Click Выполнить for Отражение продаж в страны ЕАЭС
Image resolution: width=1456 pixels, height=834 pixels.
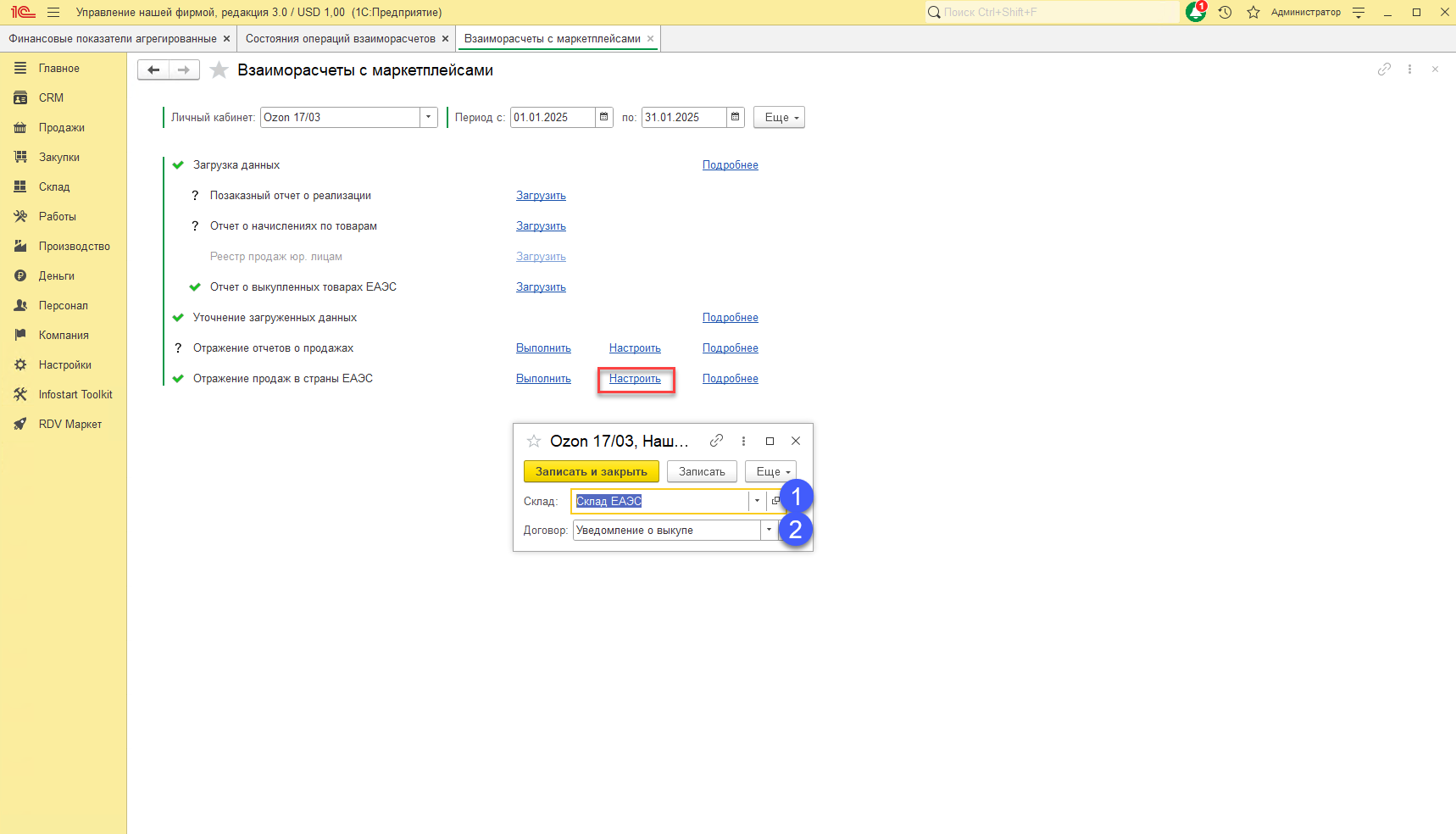(x=543, y=379)
